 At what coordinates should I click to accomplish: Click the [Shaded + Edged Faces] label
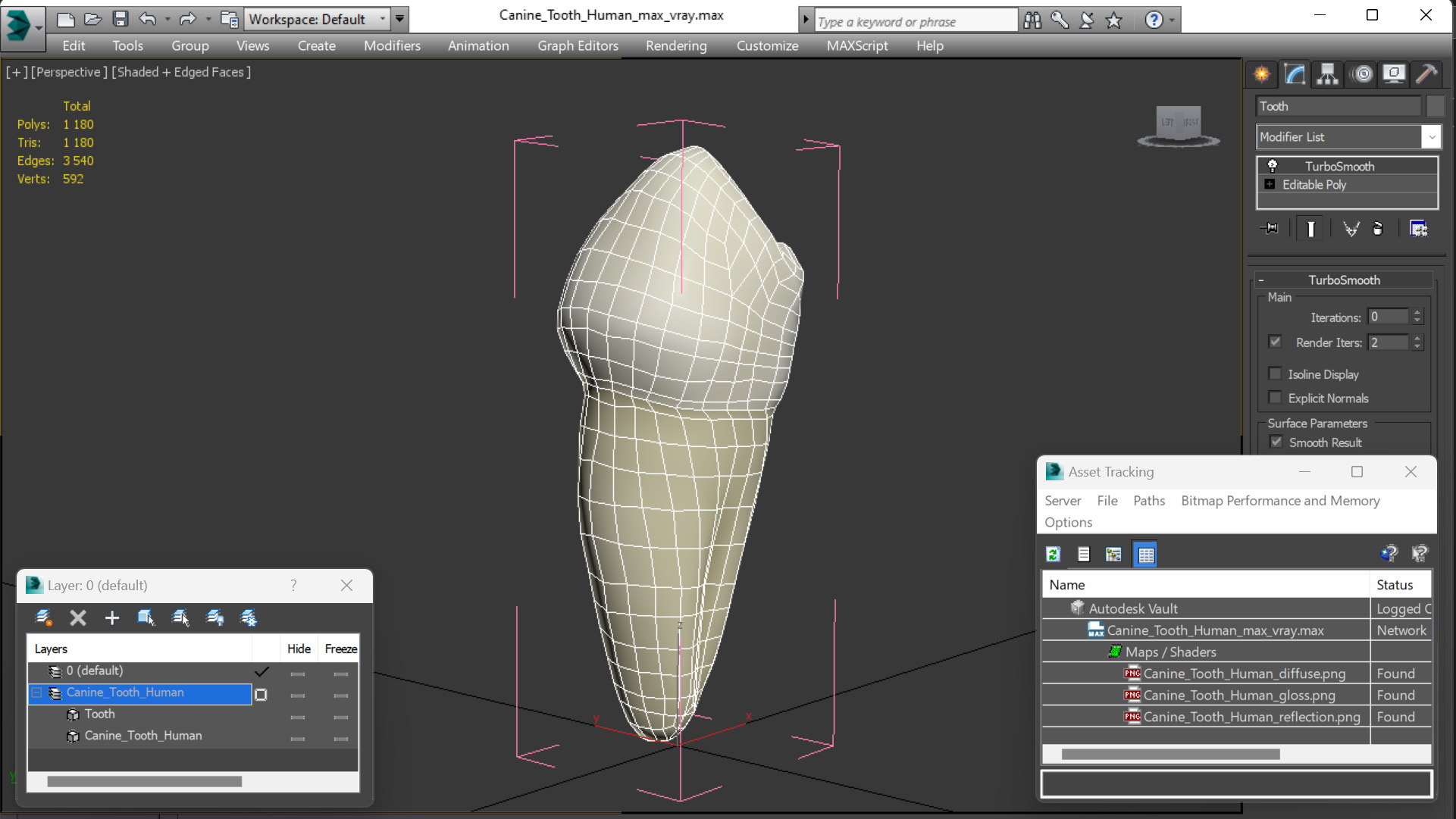coord(181,72)
